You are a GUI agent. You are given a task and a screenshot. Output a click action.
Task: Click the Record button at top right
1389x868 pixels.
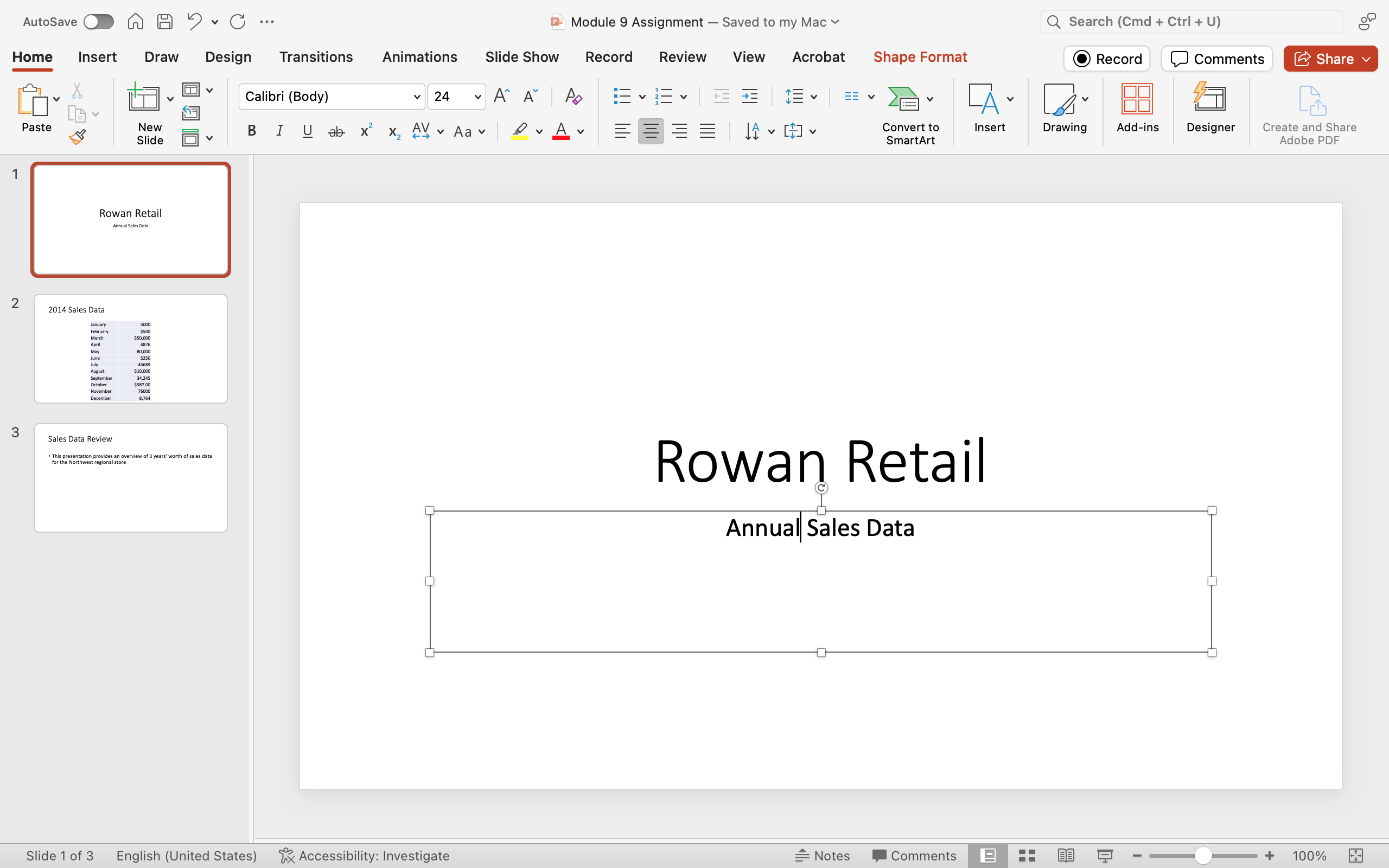[1107, 59]
